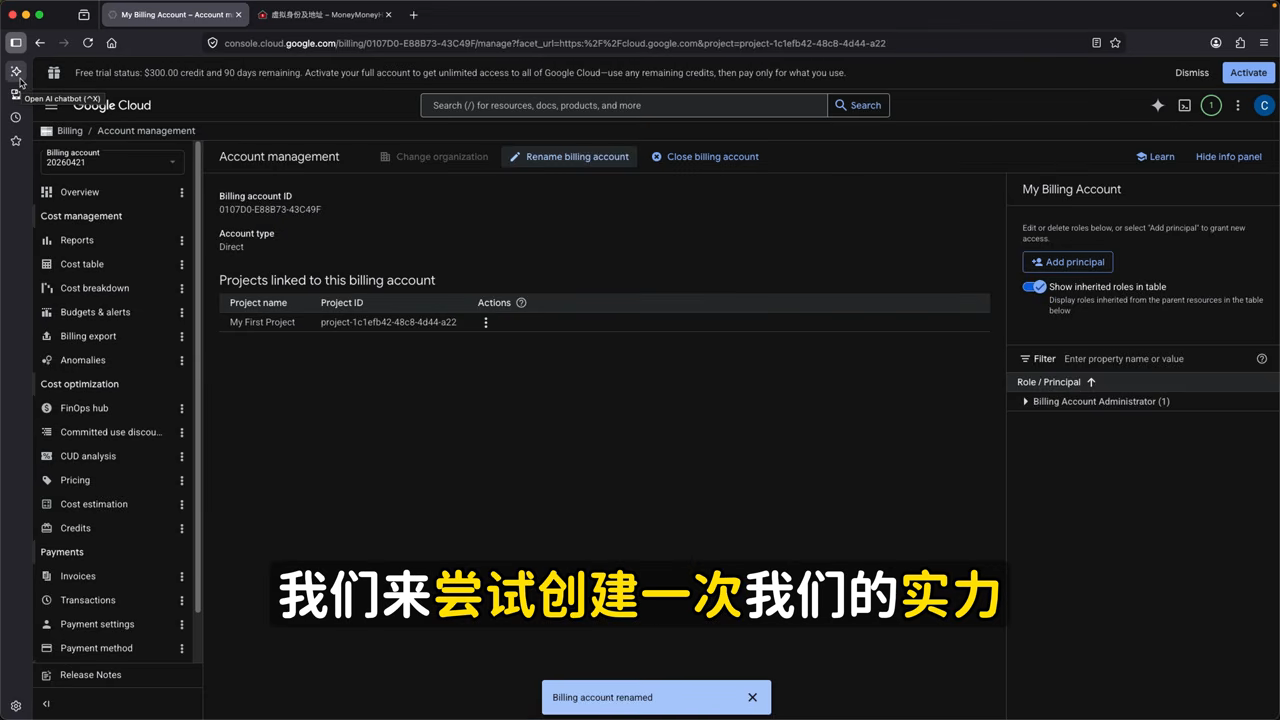Open the three-dot settings menu in header

pos(1238,105)
